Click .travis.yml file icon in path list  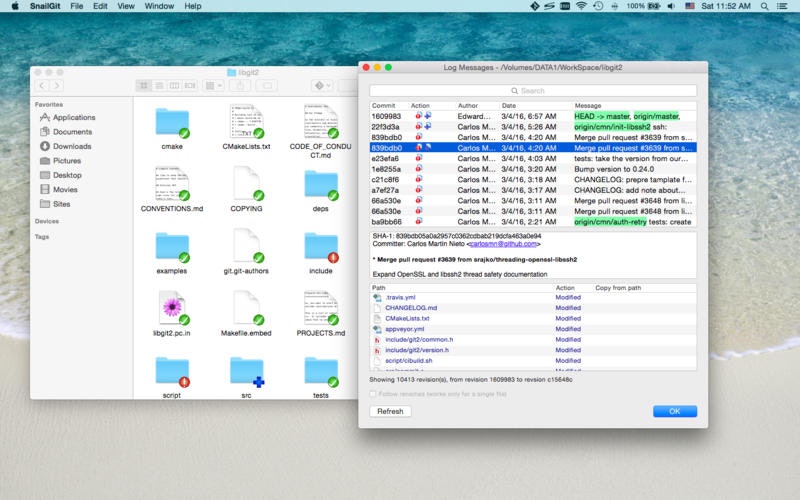377,297
